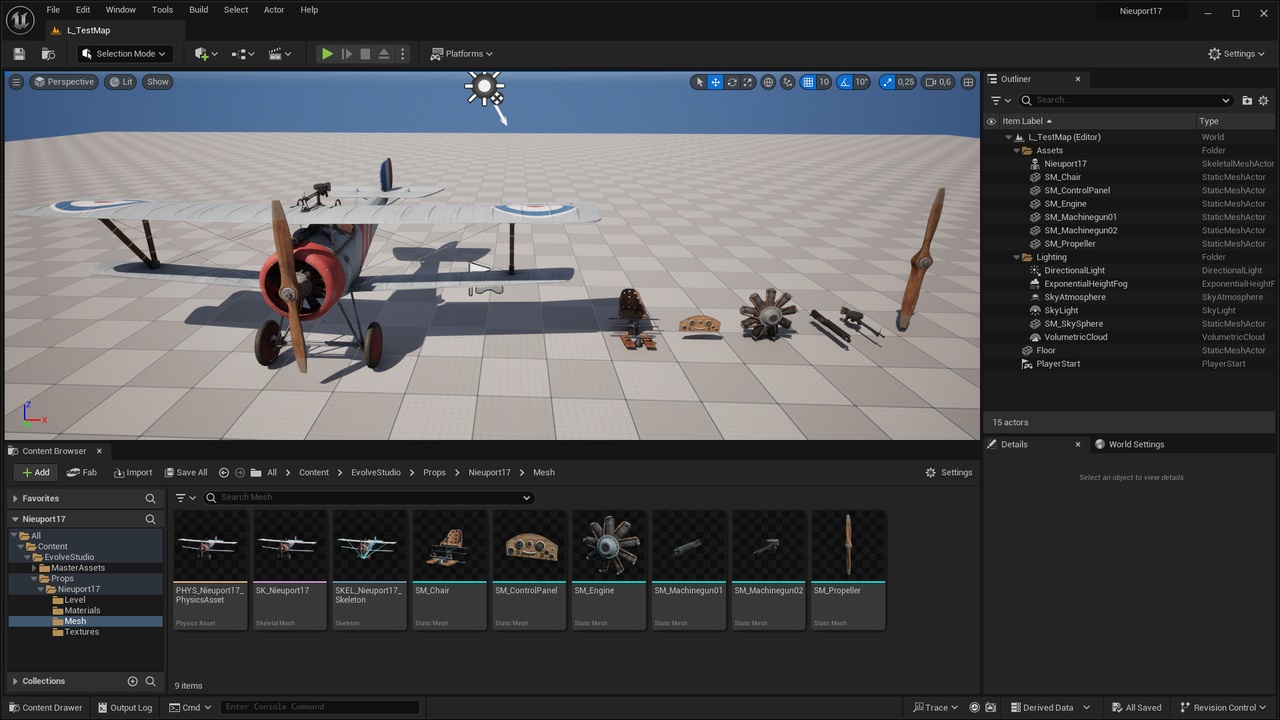Image resolution: width=1280 pixels, height=720 pixels.
Task: Open the Window menu
Action: [121, 10]
